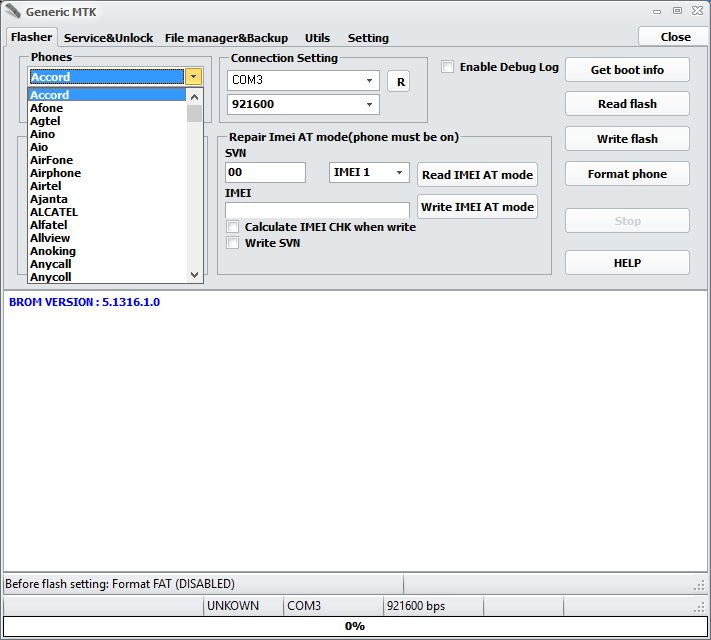Switch to the Flasher tab
The width and height of the screenshot is (711, 640).
[x=31, y=37]
